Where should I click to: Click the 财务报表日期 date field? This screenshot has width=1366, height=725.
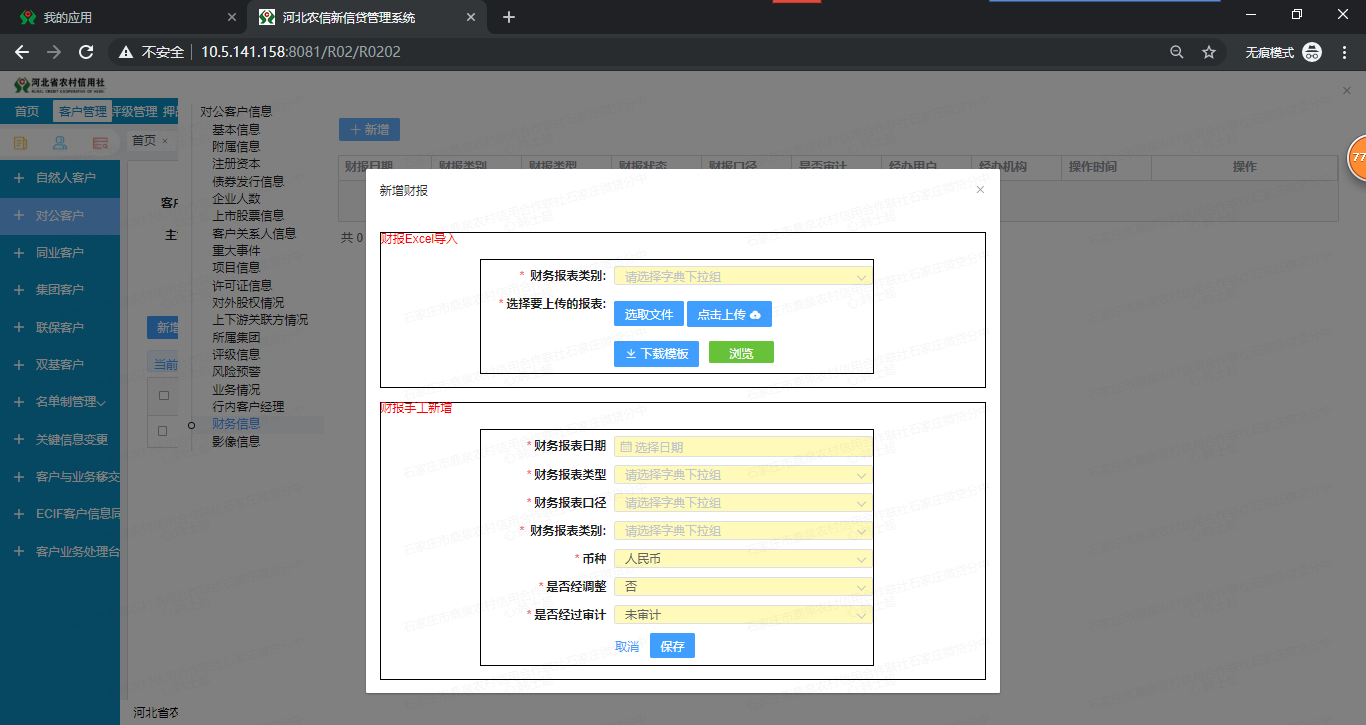tap(743, 447)
